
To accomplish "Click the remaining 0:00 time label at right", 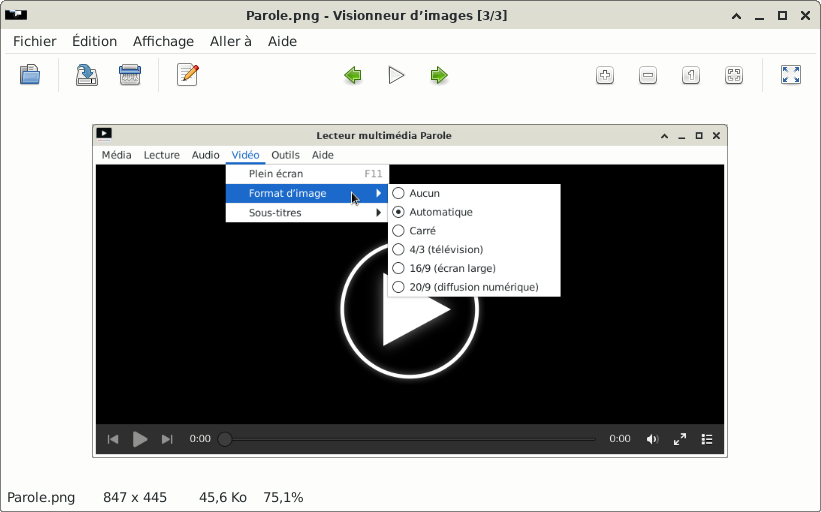I will tap(620, 439).
